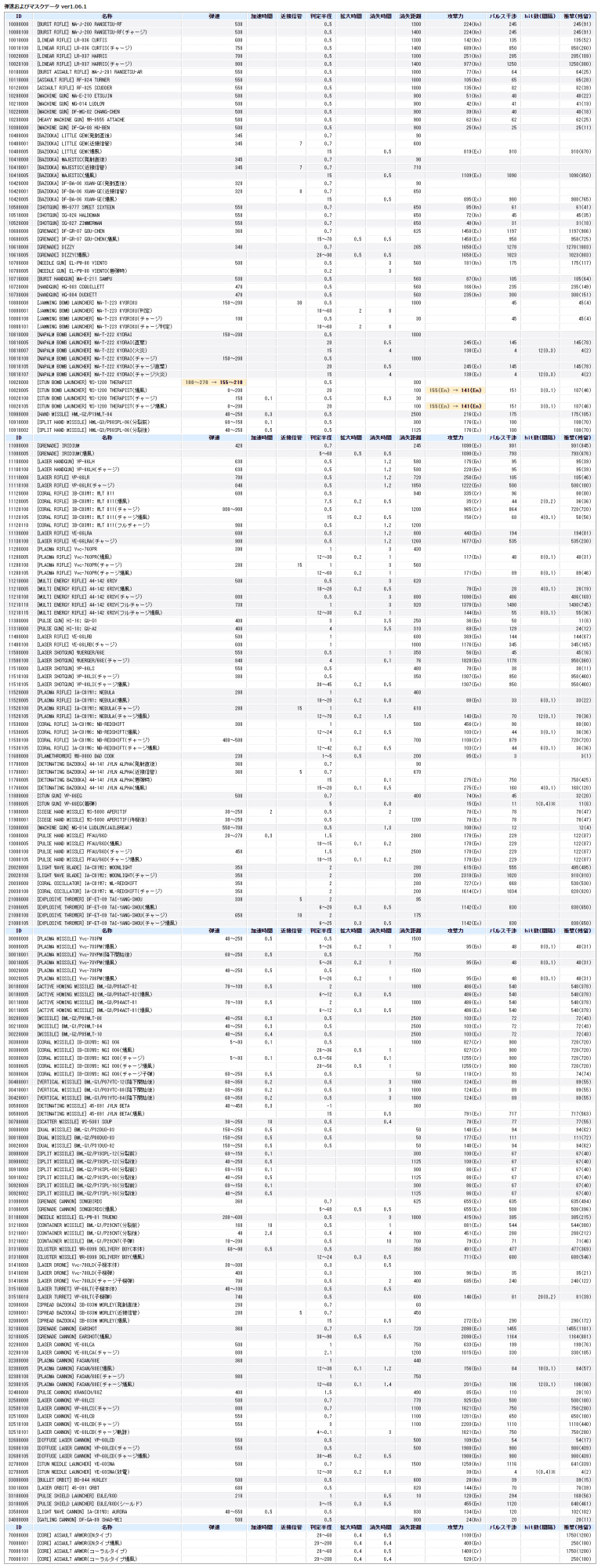This screenshot has width=605, height=1568.
Task: Click the ID cell 30000000
Action: pos(18,938)
